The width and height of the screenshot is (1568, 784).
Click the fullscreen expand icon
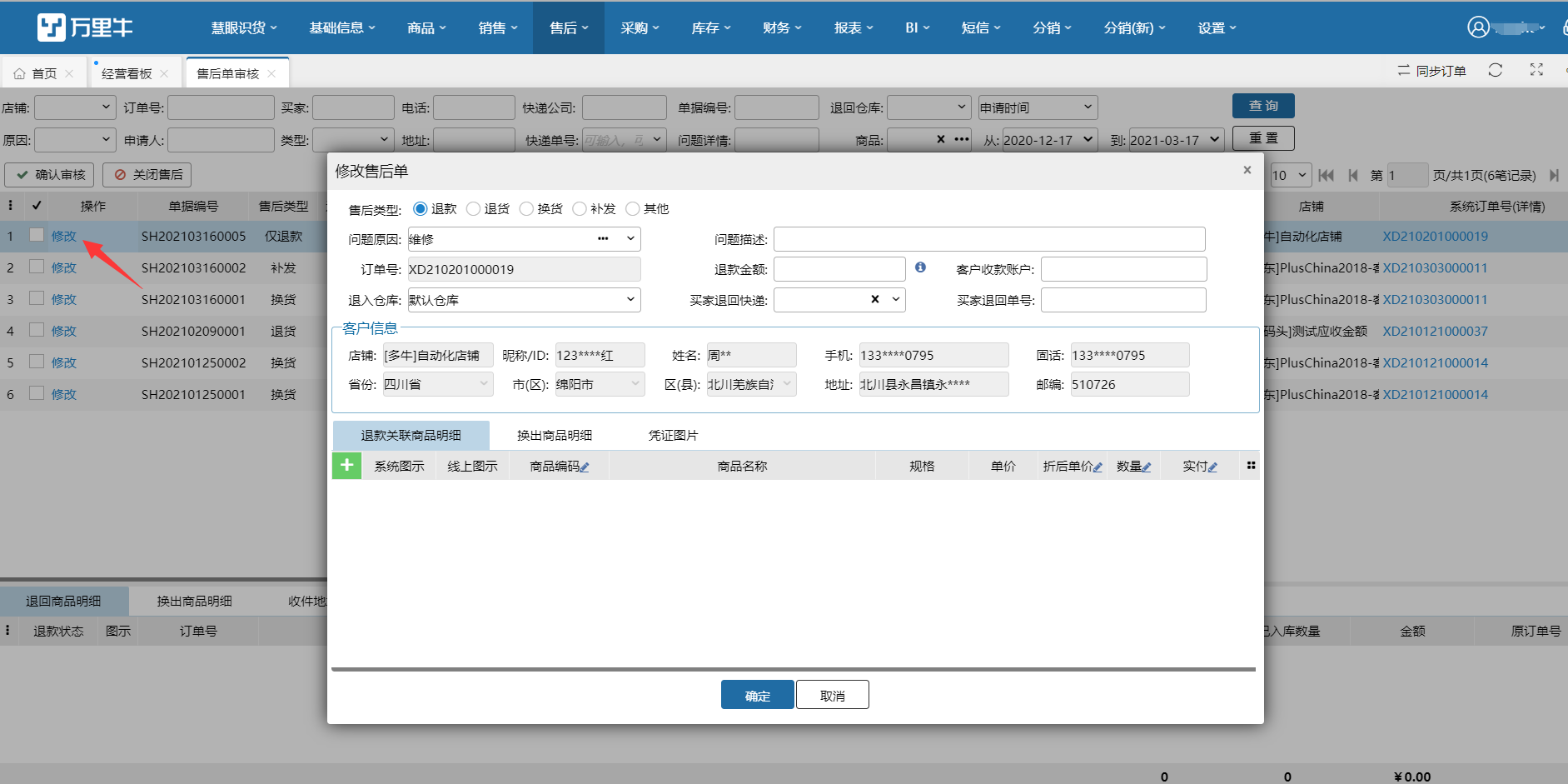pyautogui.click(x=1536, y=71)
